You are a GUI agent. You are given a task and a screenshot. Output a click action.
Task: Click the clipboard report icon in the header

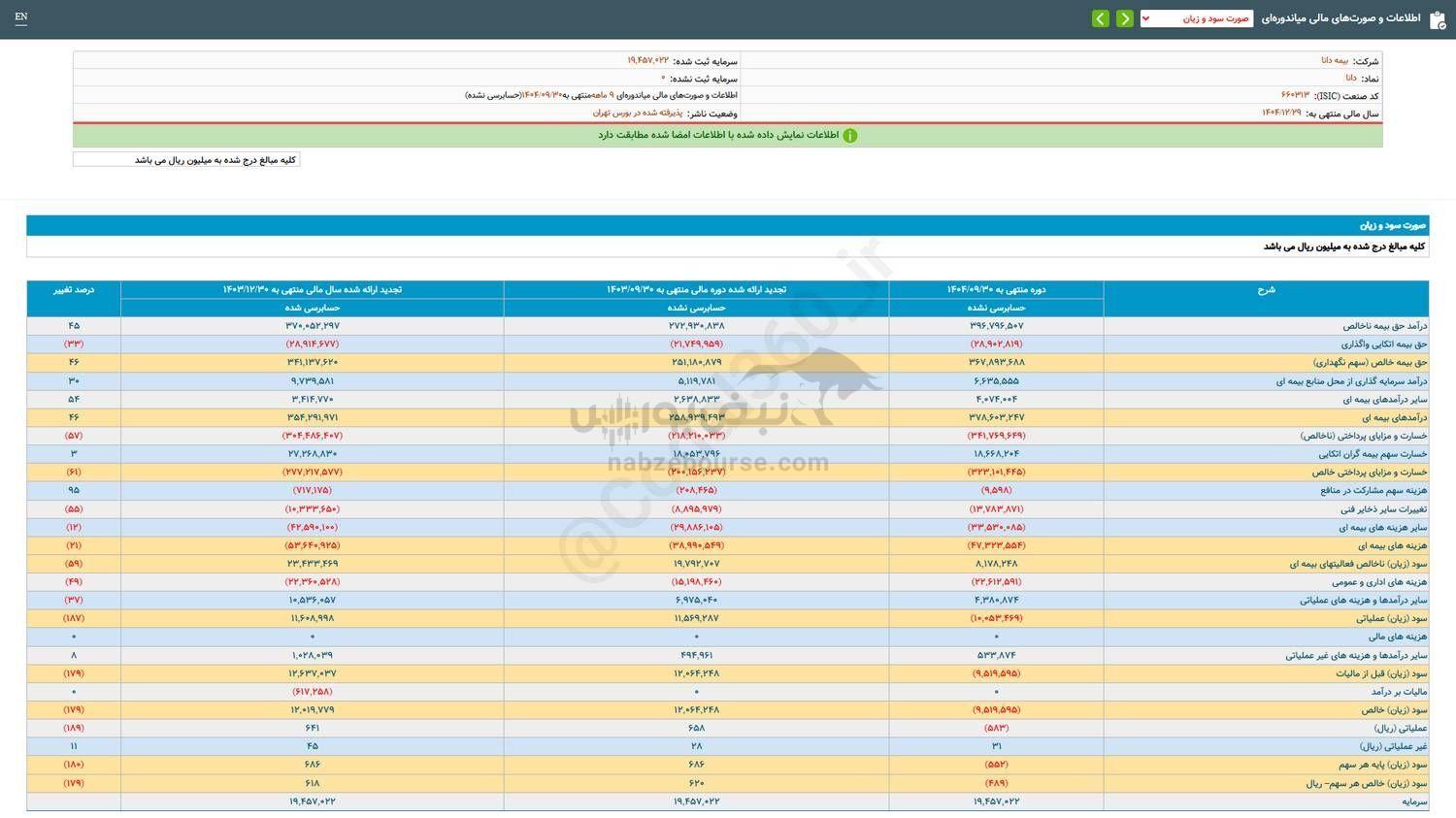click(1438, 17)
